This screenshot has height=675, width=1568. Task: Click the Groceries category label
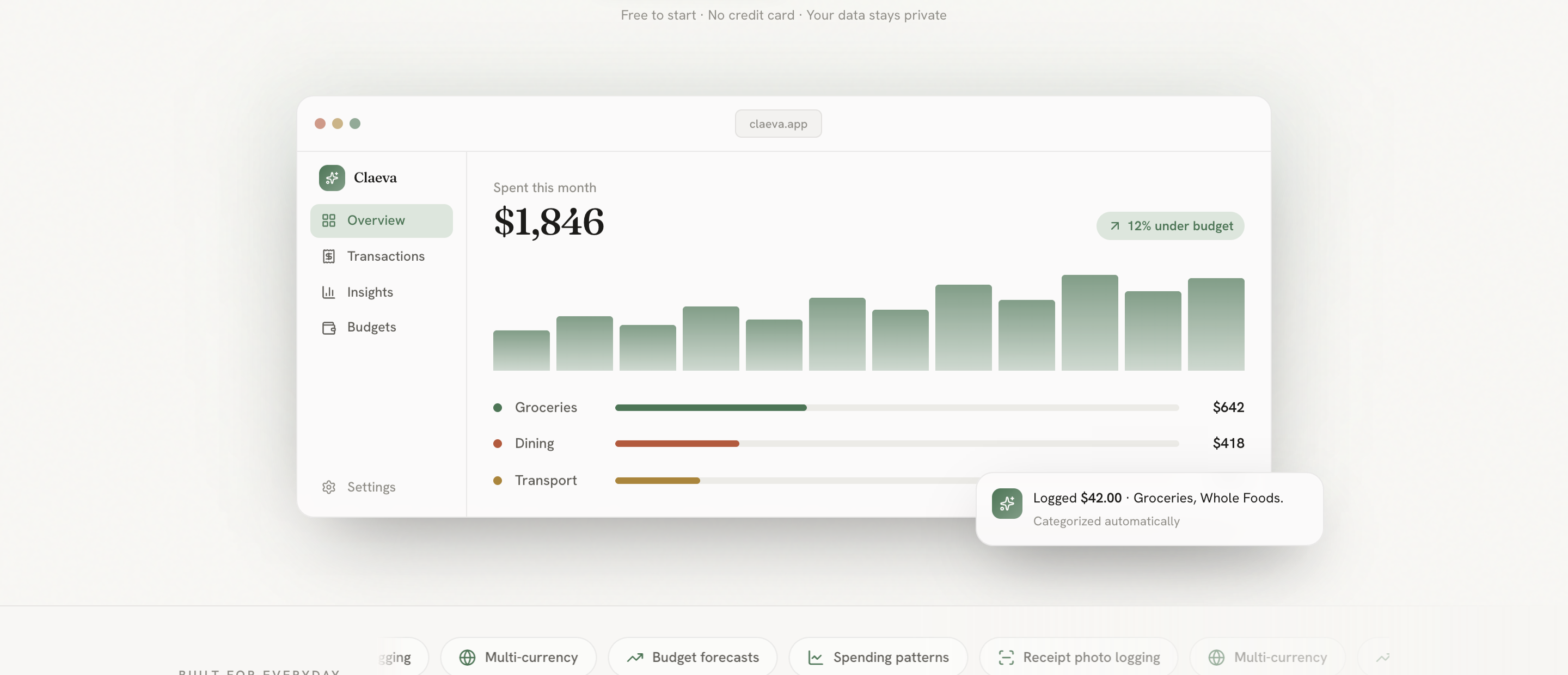click(x=546, y=407)
